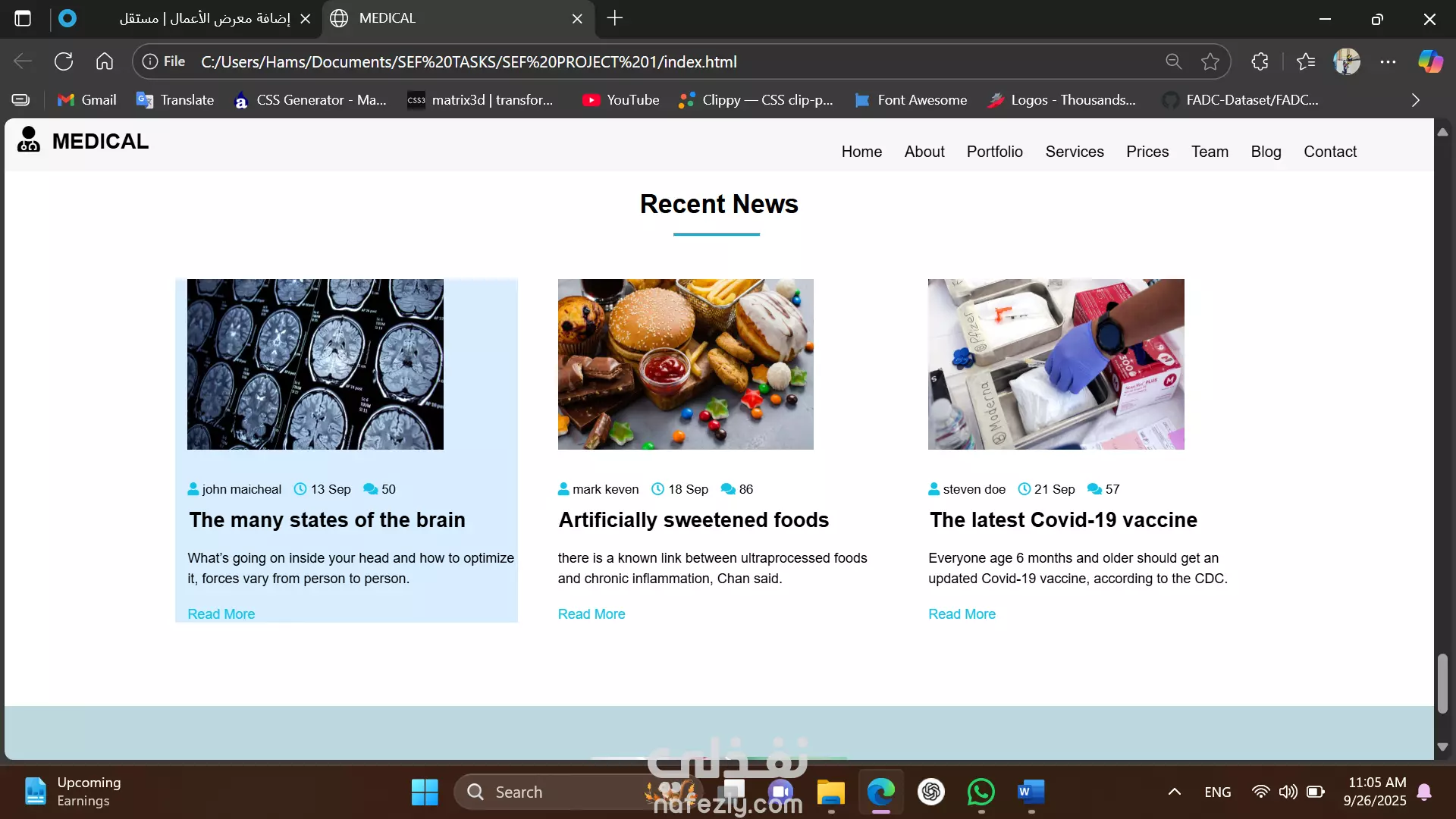This screenshot has width=1456, height=819.
Task: Click Read More under Covid-19 vaccine article
Action: pyautogui.click(x=962, y=614)
